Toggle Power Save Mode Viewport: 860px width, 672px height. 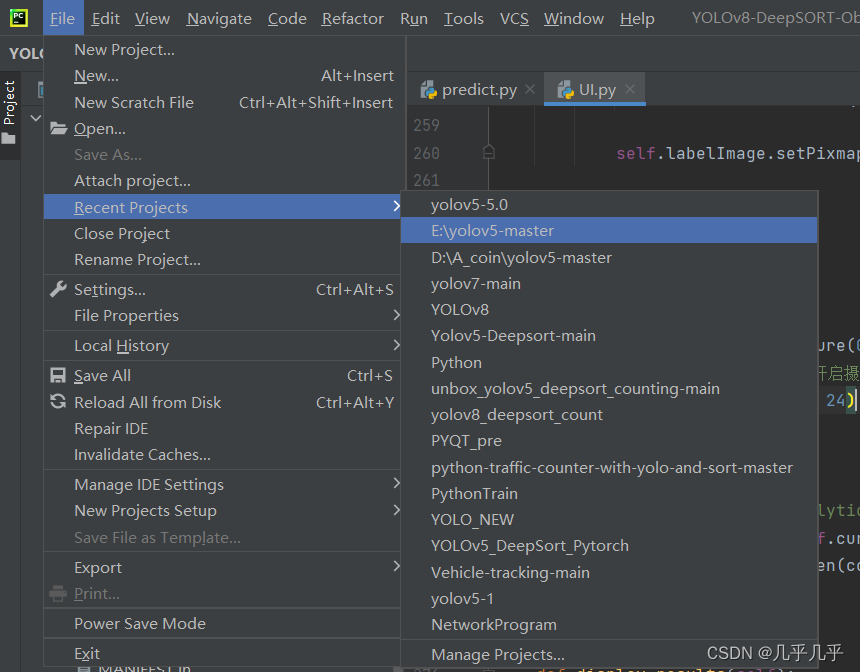222,623
